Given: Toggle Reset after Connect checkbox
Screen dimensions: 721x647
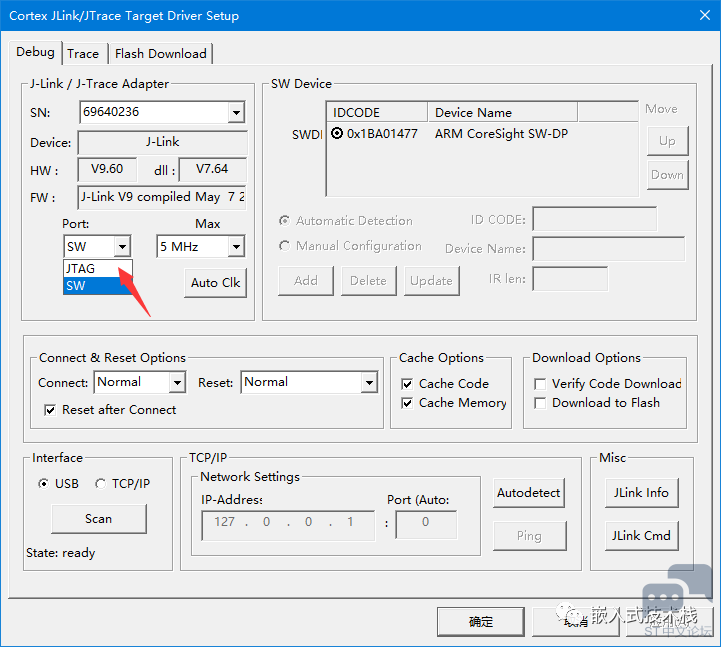Looking at the screenshot, I should click(50, 410).
